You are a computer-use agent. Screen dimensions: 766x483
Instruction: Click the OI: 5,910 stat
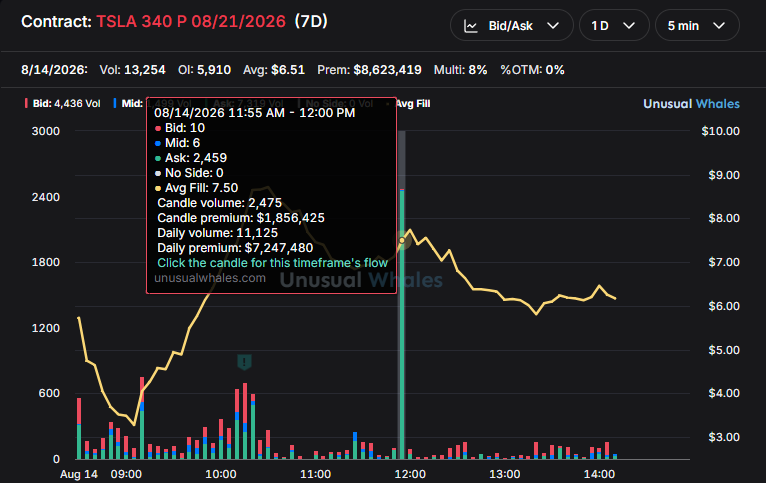pos(204,70)
